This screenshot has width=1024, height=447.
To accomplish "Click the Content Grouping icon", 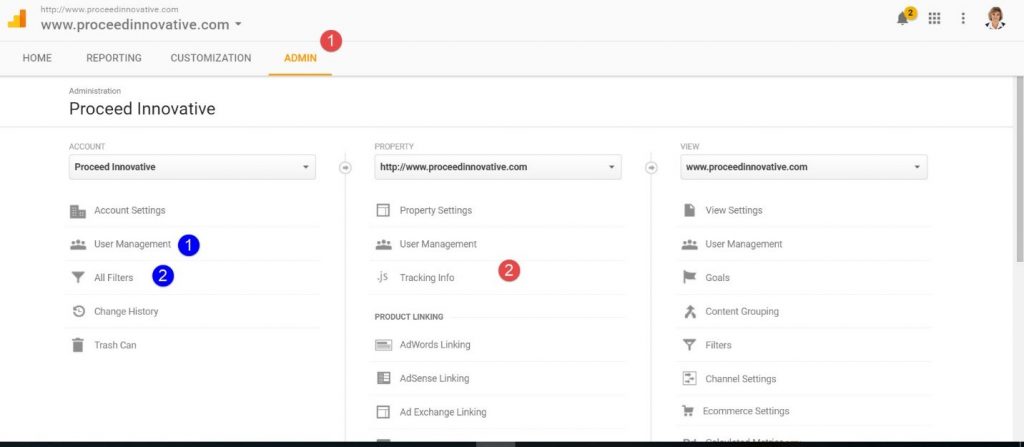I will tap(690, 311).
